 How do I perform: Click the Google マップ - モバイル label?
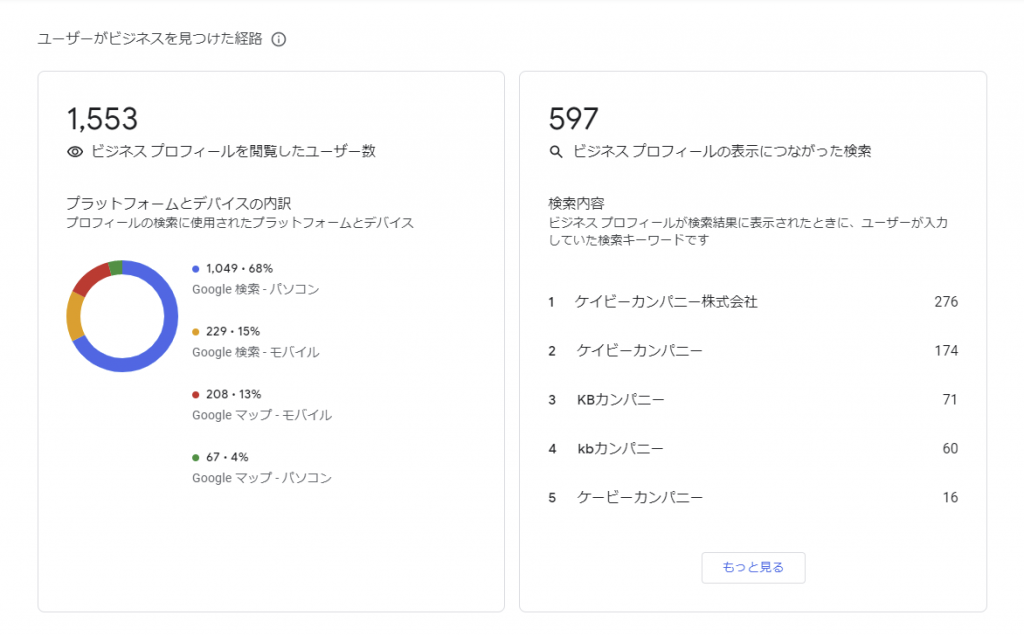tap(262, 415)
